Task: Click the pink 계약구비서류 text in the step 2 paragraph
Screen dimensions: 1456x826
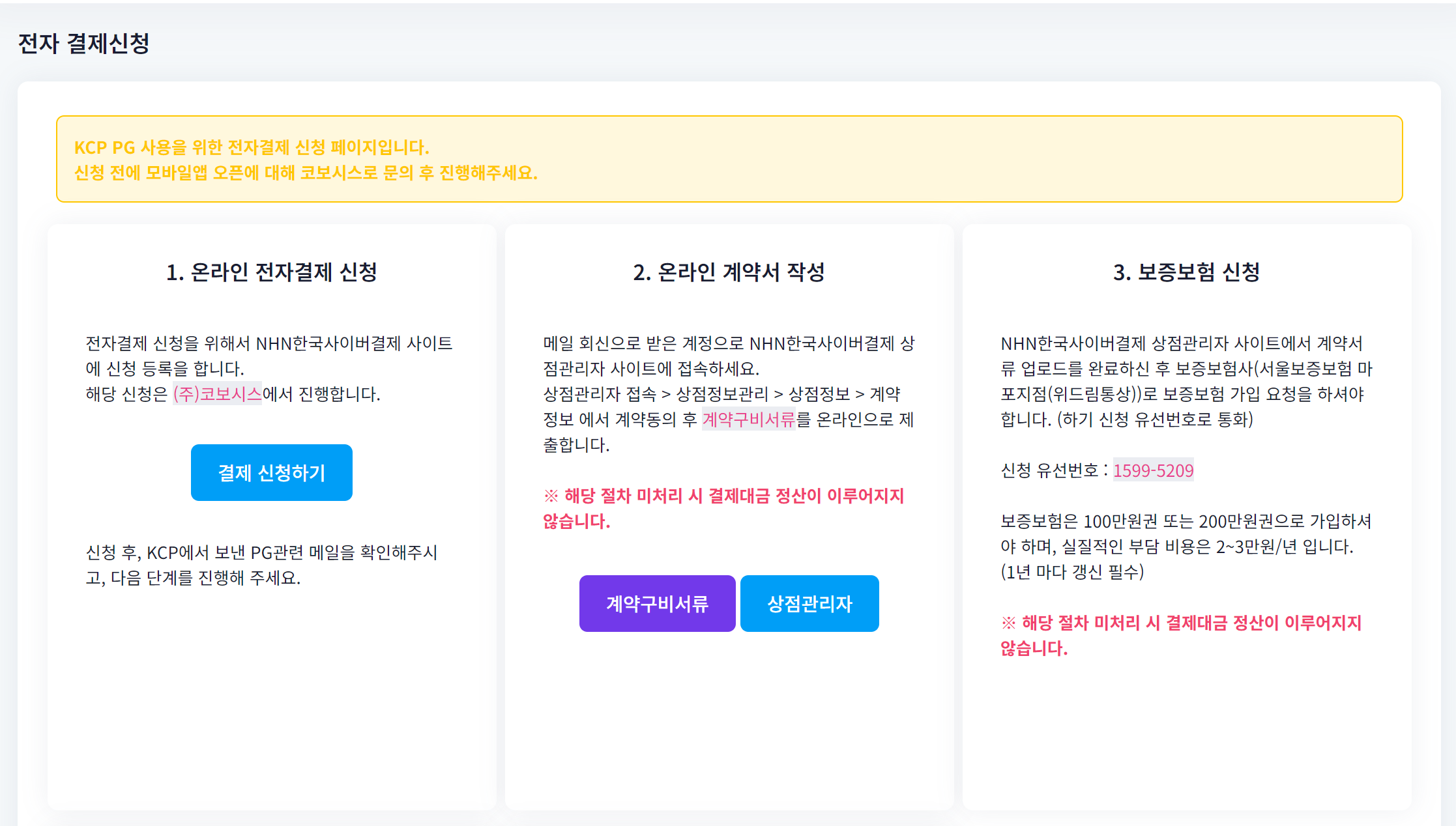Action: tap(748, 419)
